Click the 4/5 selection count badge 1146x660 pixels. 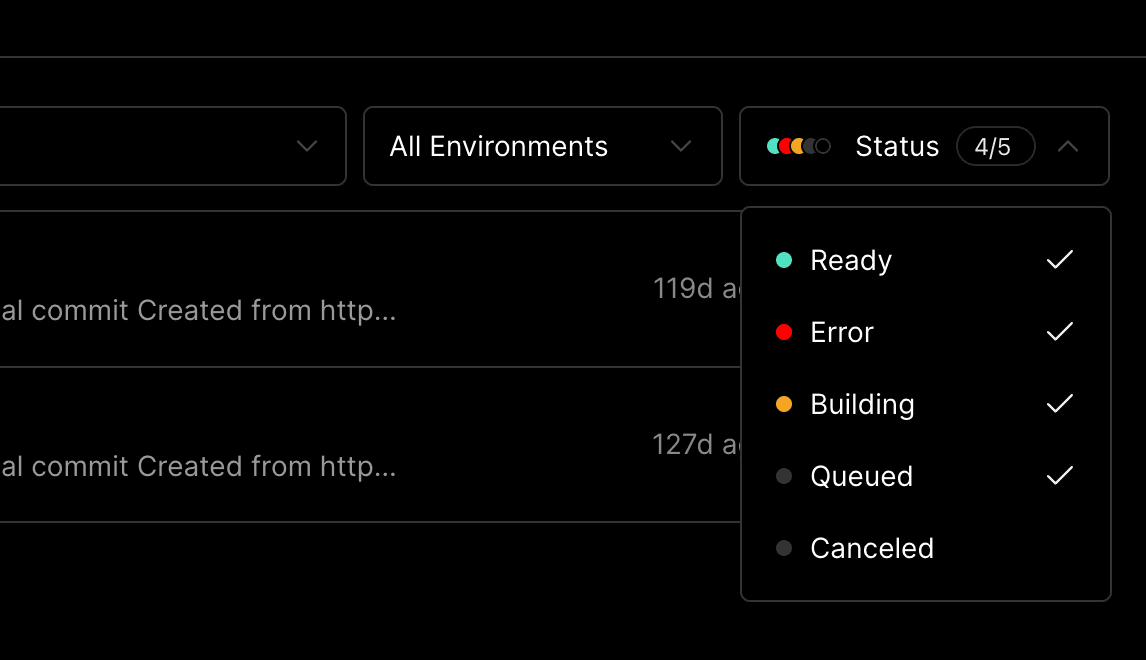point(996,146)
